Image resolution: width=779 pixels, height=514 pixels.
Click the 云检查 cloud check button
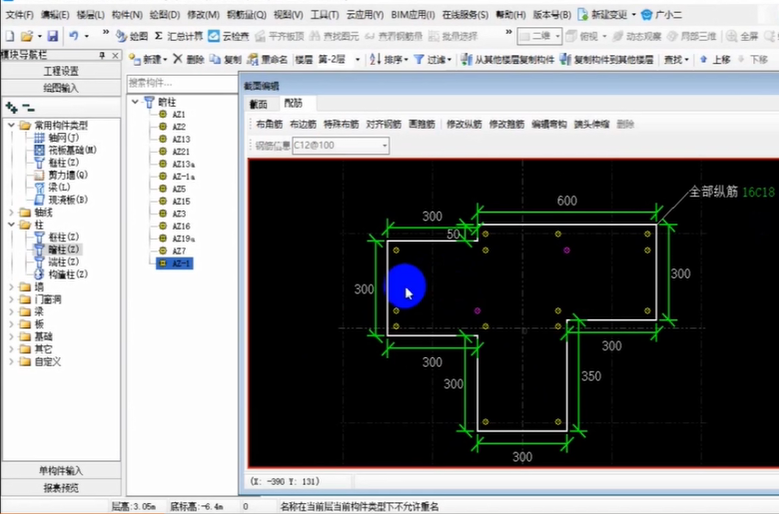229,36
